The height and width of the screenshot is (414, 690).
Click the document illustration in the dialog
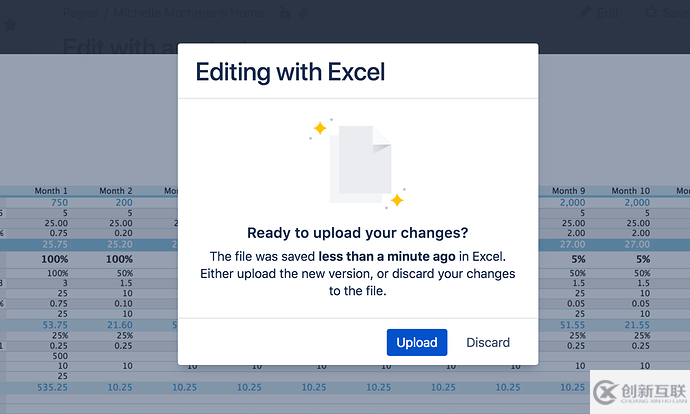[x=360, y=165]
